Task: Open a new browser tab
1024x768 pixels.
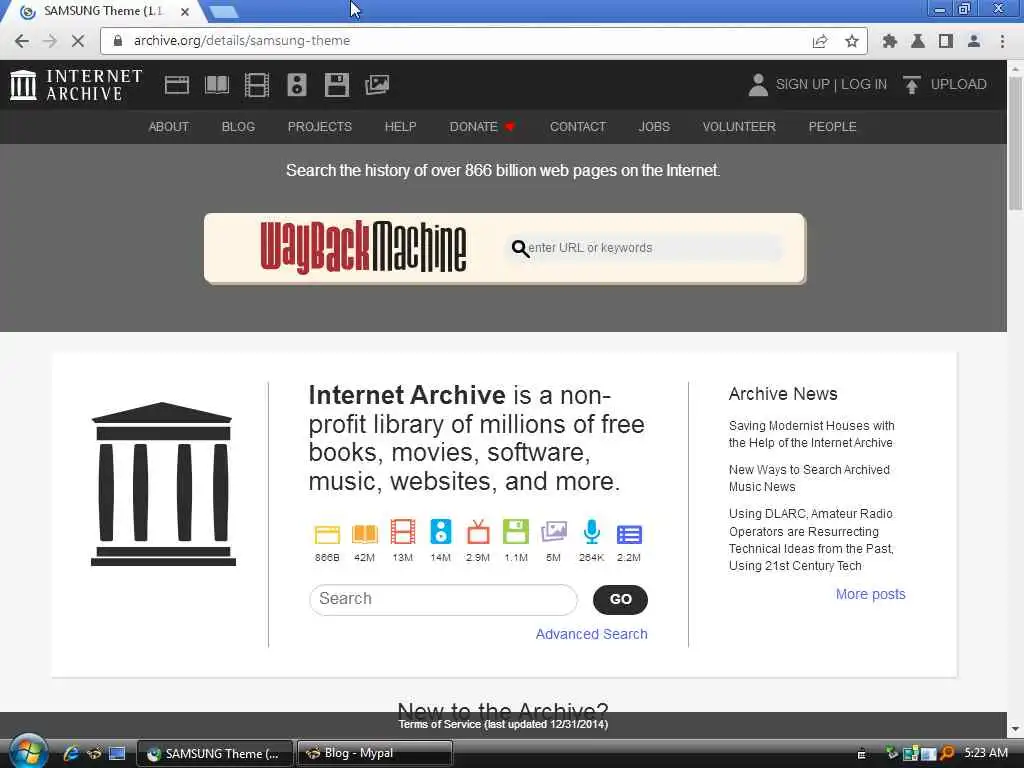Action: [x=224, y=11]
